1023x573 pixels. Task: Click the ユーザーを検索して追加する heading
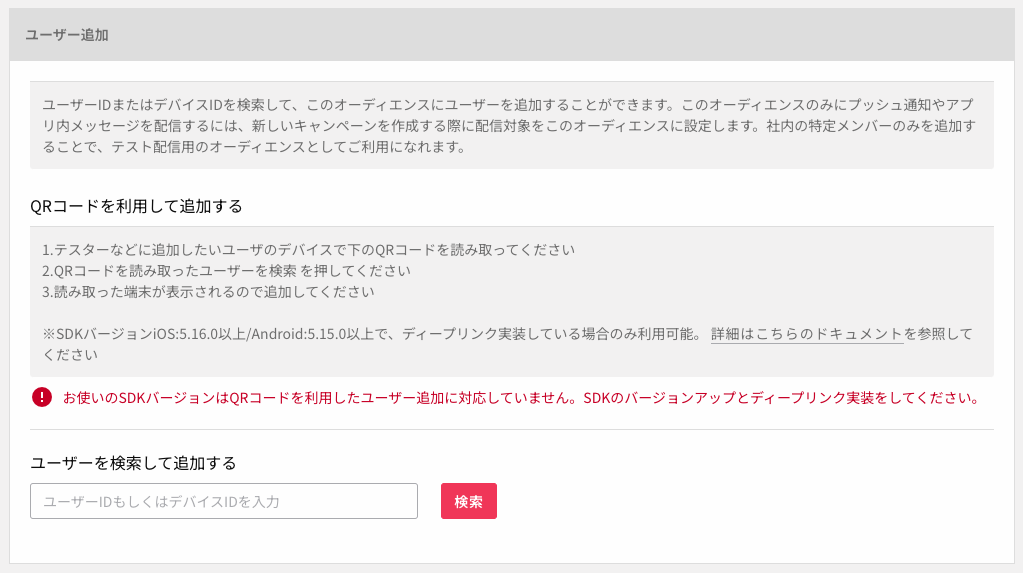(x=133, y=463)
